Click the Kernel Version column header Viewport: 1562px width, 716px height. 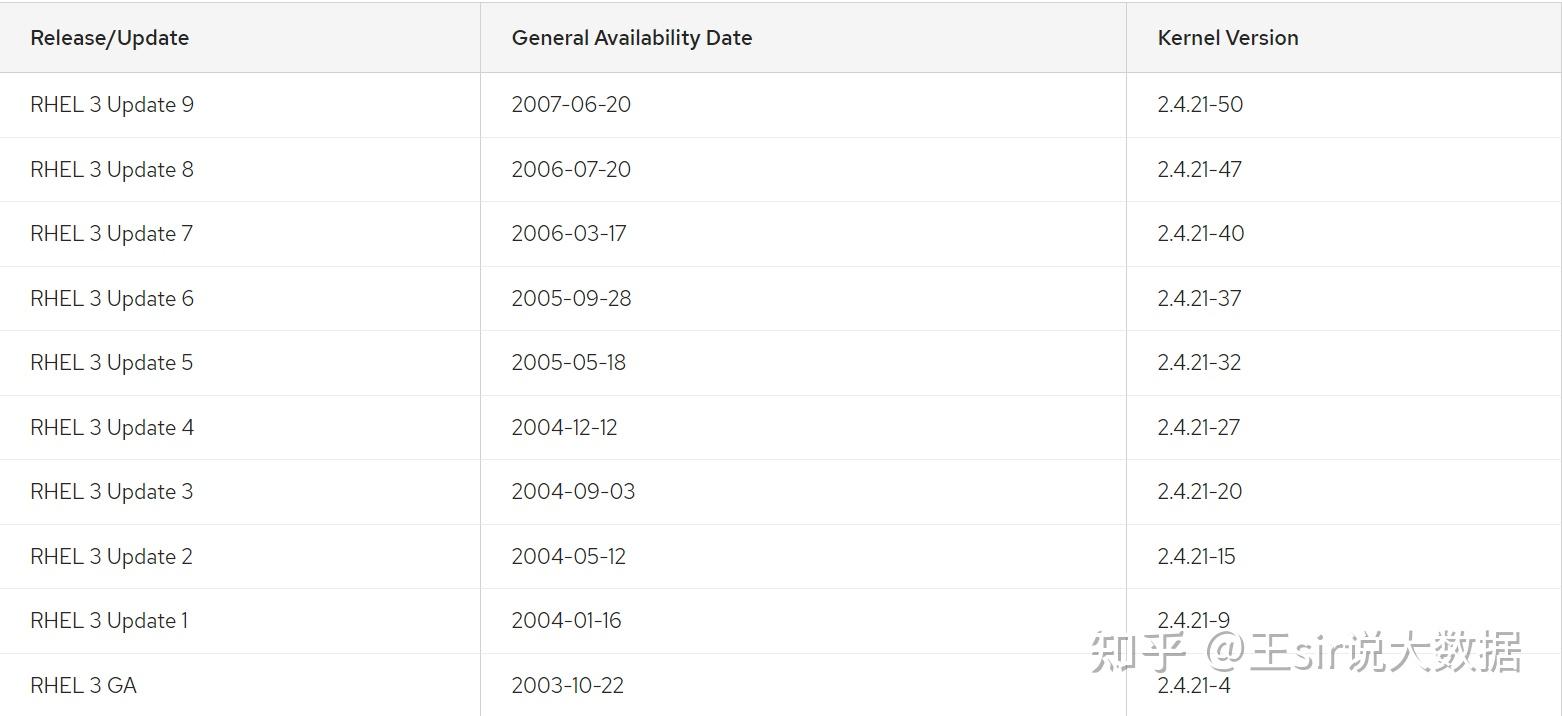(1227, 38)
